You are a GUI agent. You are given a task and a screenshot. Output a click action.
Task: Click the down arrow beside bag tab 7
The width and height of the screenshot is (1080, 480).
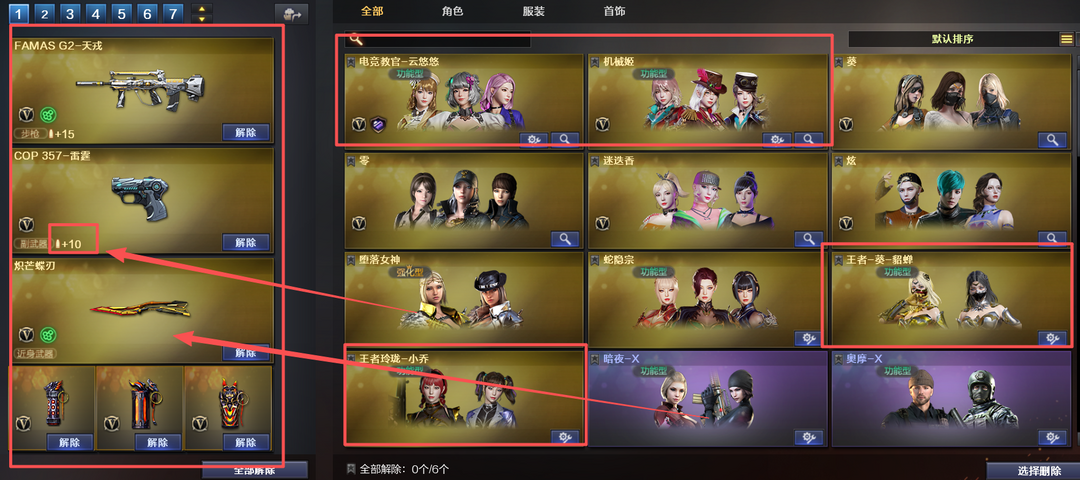(x=202, y=19)
